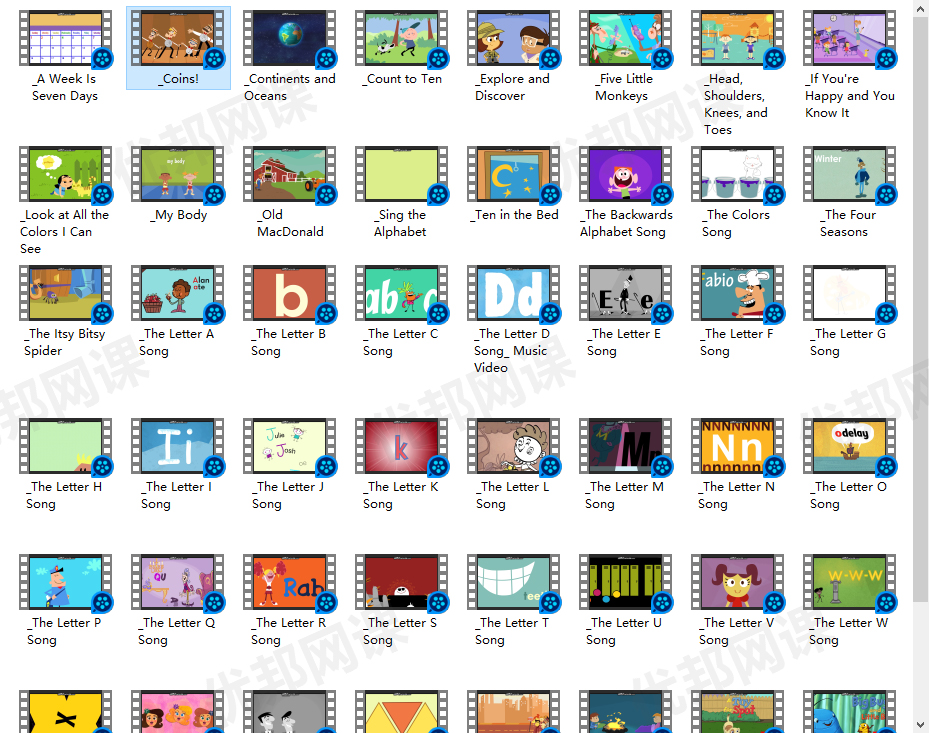Select the file name "_The Letter S Song"
Viewport: 929px width, 733px height.
pyautogui.click(x=400, y=631)
